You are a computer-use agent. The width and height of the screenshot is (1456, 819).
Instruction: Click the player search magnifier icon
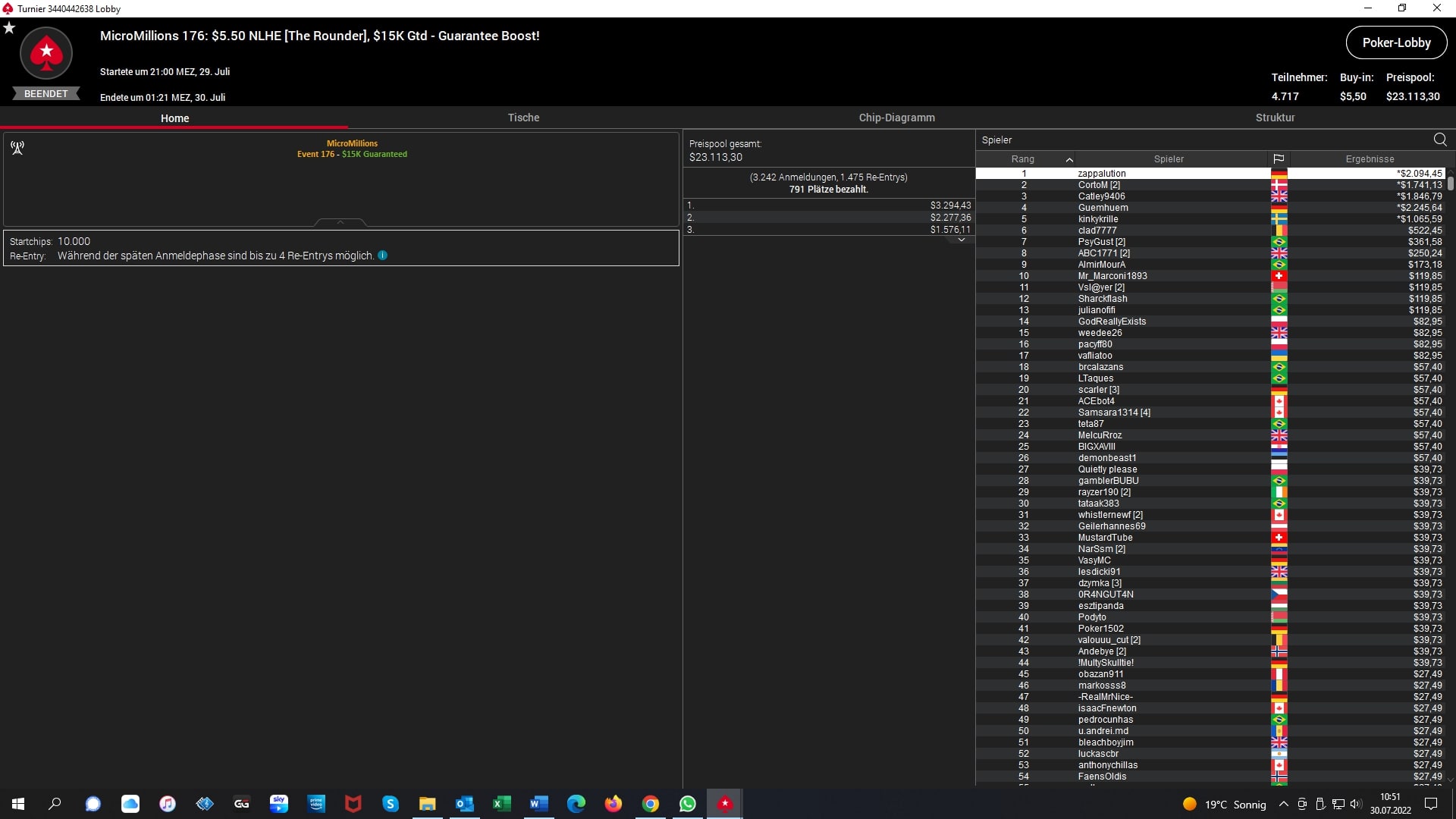click(1440, 140)
